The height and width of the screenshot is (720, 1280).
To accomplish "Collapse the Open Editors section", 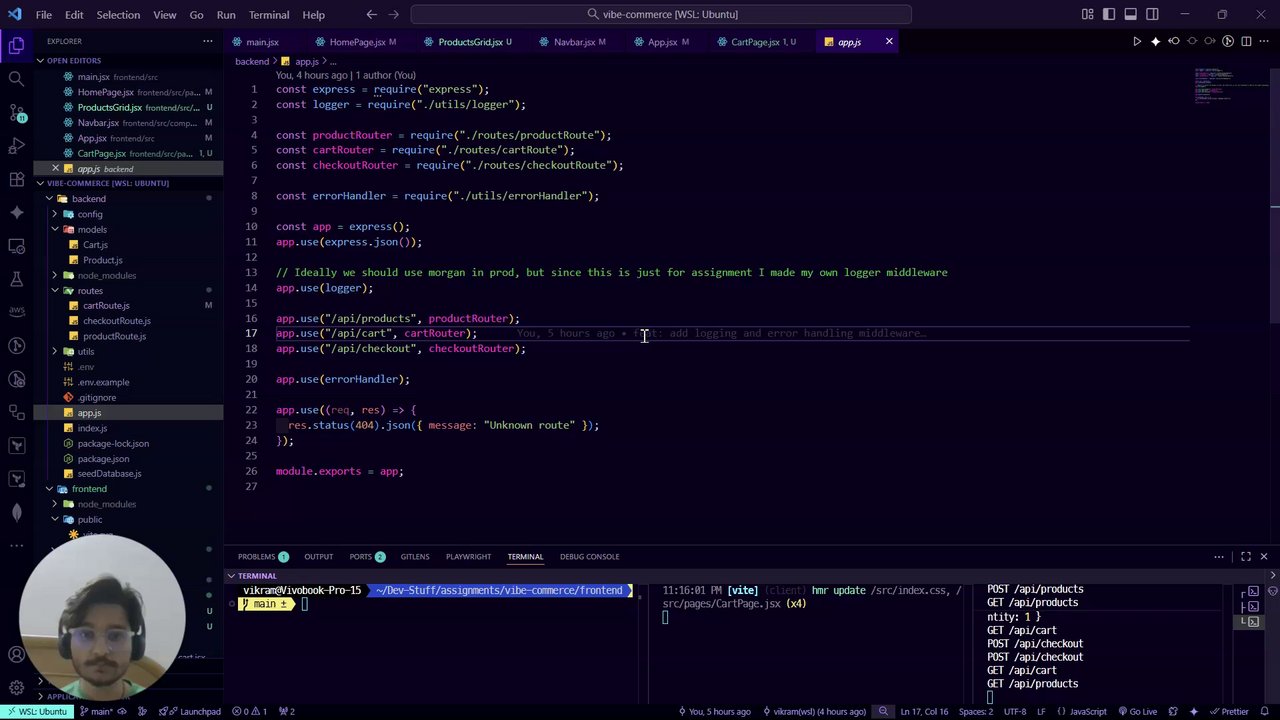I will pyautogui.click(x=73, y=61).
